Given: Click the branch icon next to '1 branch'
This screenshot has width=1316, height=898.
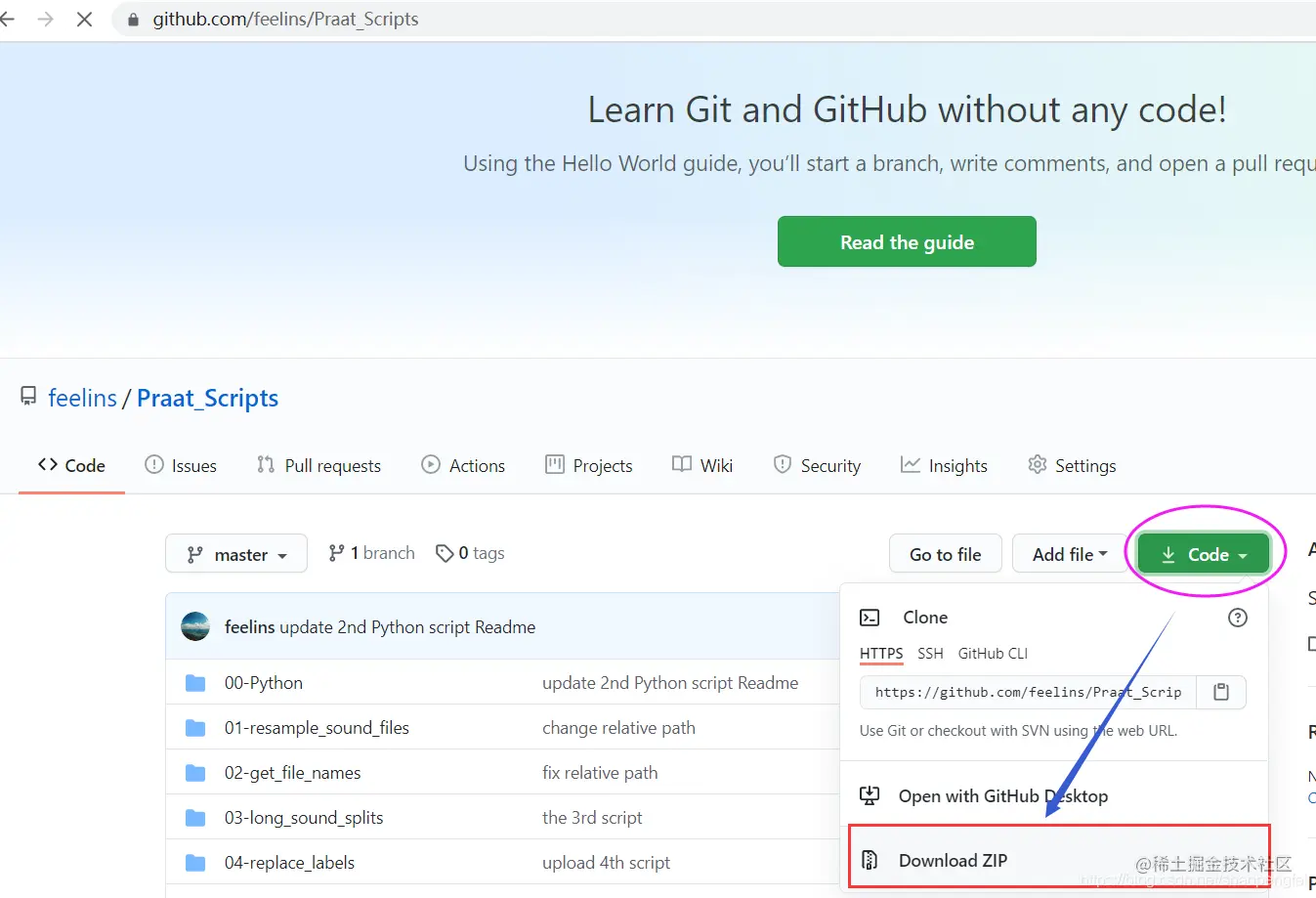Looking at the screenshot, I should [x=336, y=553].
